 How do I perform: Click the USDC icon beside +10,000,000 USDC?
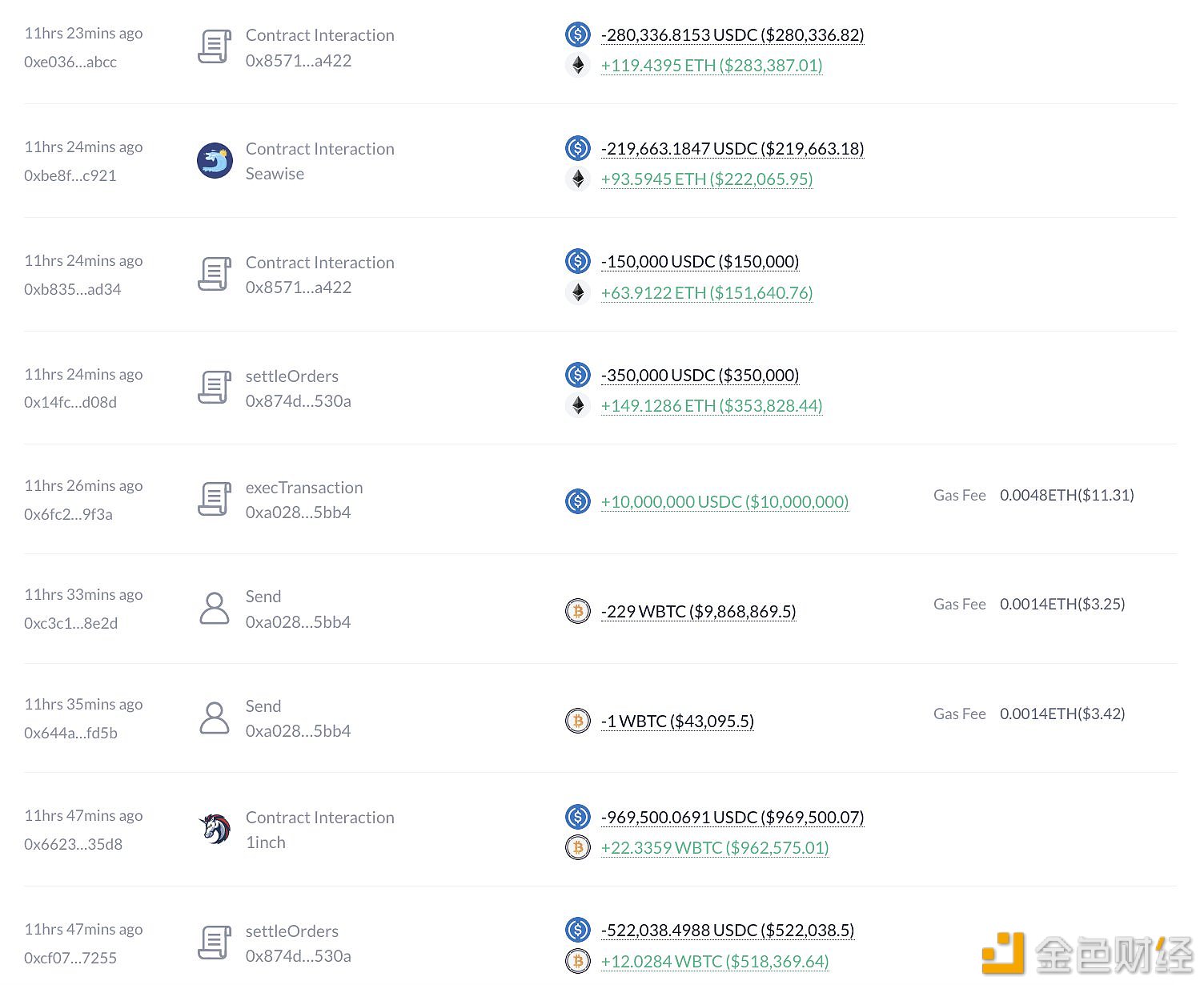pos(577,501)
